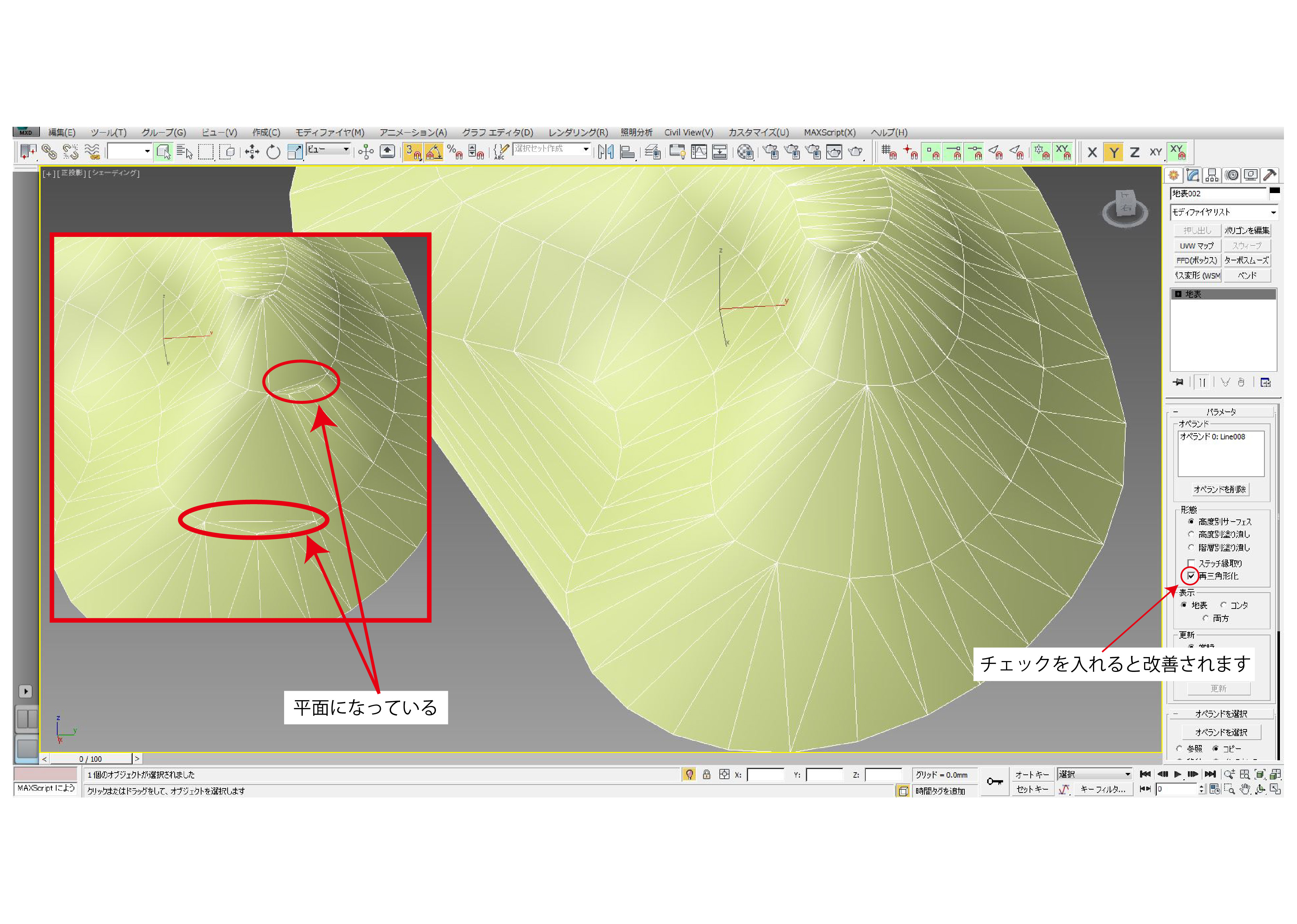
Task: Select the Move tool
Action: (x=252, y=152)
